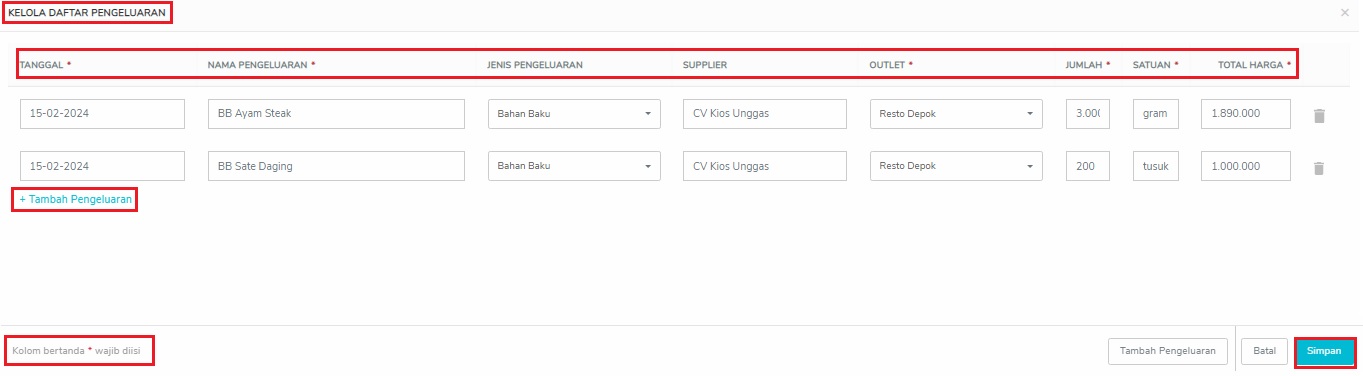Save expenses with the Simpan button

tap(1324, 351)
